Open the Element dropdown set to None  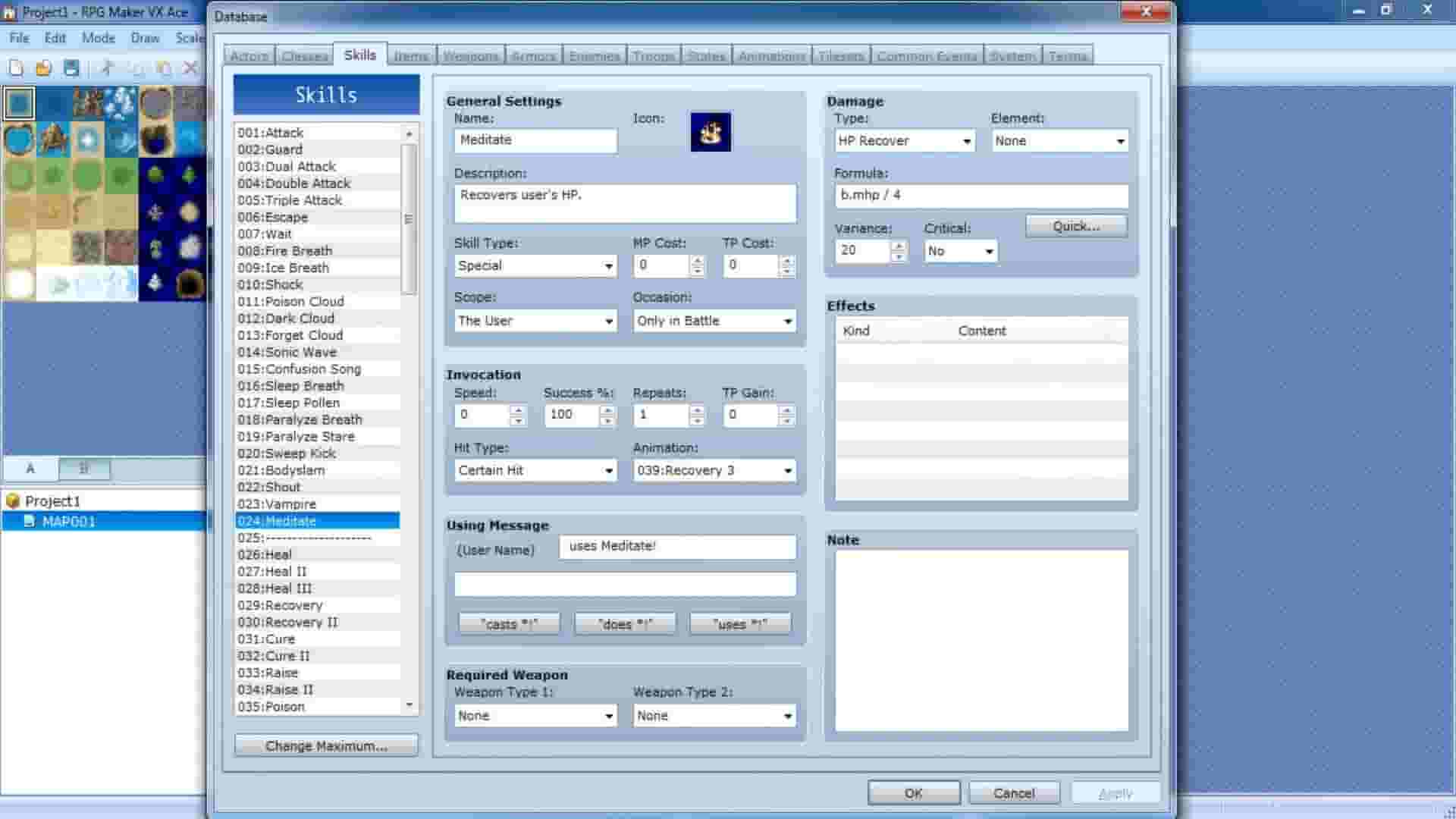tap(1121, 140)
